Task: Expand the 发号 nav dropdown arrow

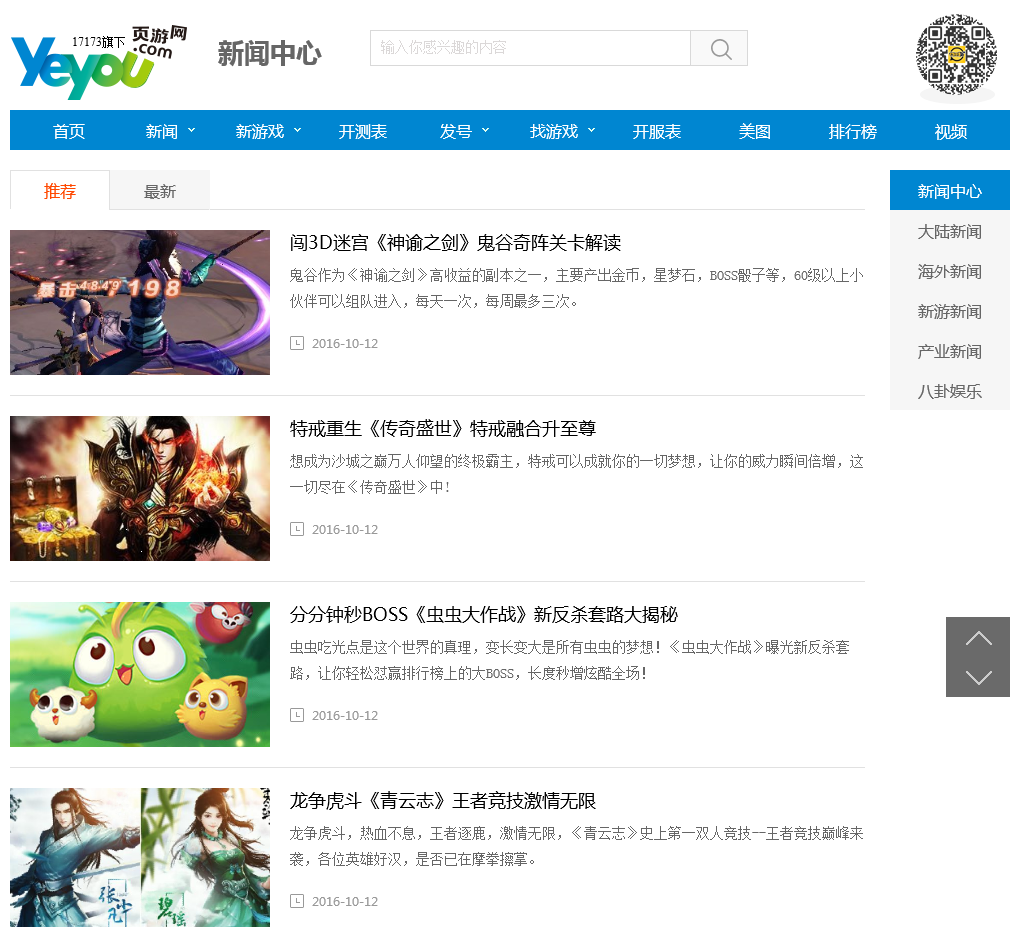Action: click(485, 130)
